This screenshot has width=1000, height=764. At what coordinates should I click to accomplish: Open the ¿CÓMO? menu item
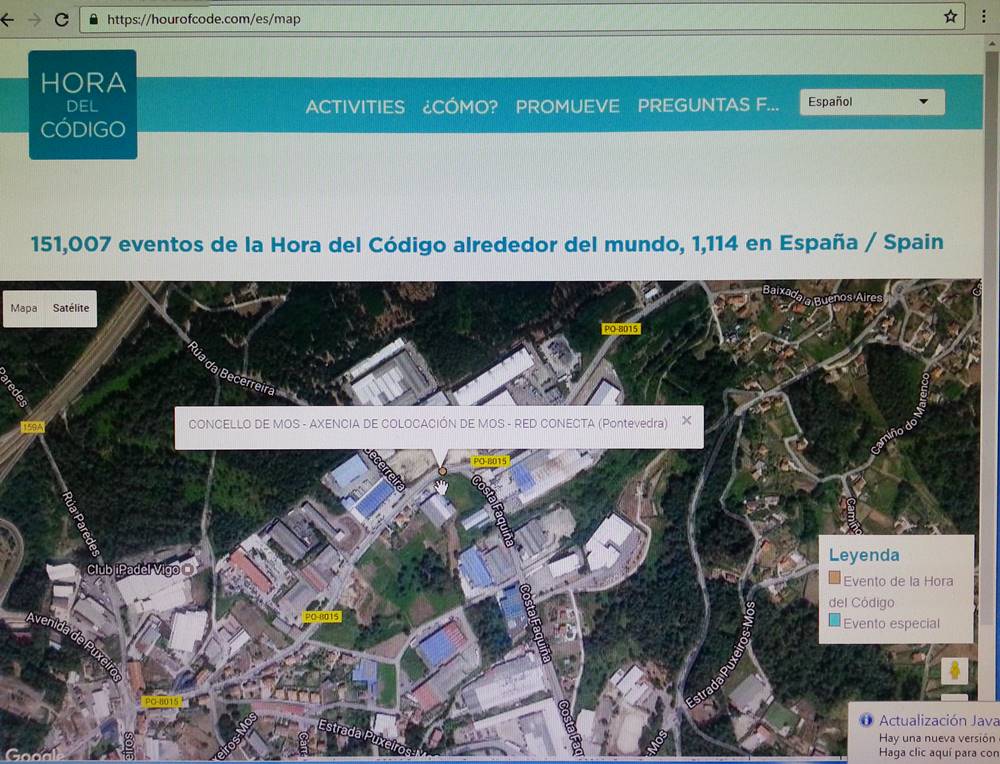[x=460, y=107]
